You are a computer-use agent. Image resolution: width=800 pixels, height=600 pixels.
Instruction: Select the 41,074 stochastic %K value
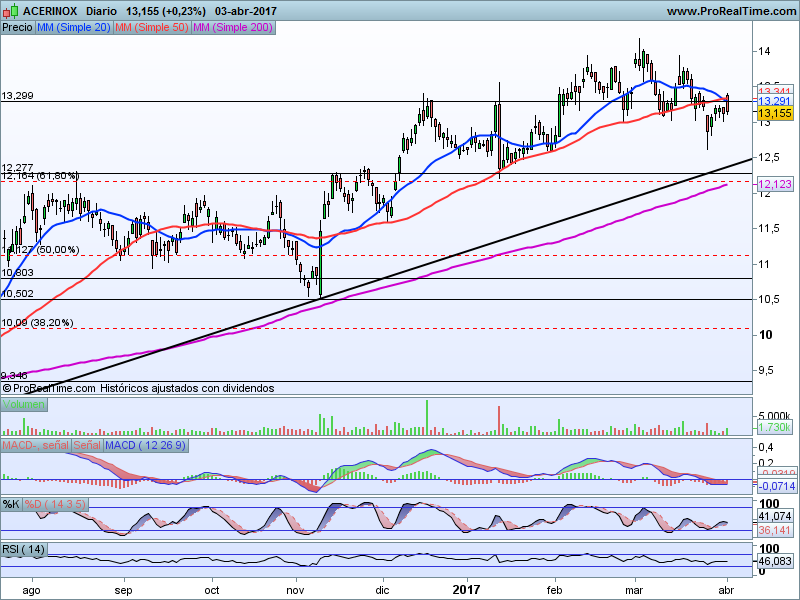pyautogui.click(x=774, y=516)
